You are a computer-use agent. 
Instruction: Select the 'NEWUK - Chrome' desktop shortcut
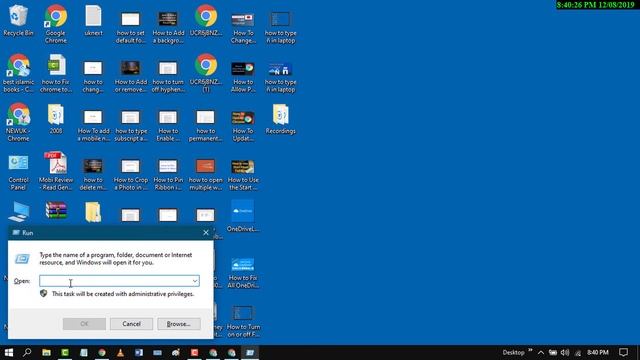18,122
